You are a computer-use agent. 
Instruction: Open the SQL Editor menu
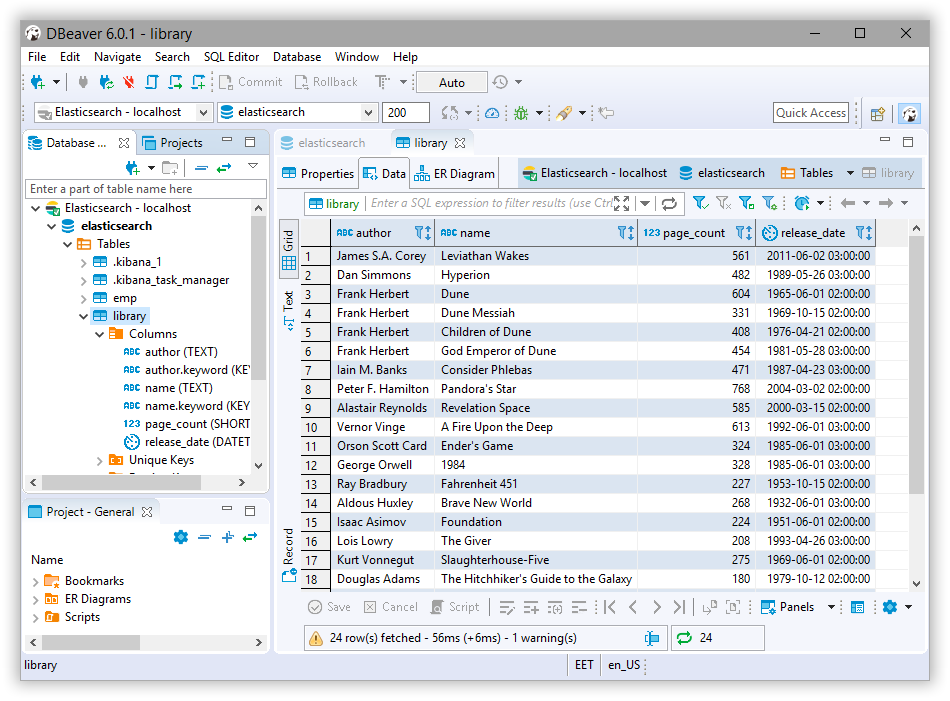pos(231,57)
